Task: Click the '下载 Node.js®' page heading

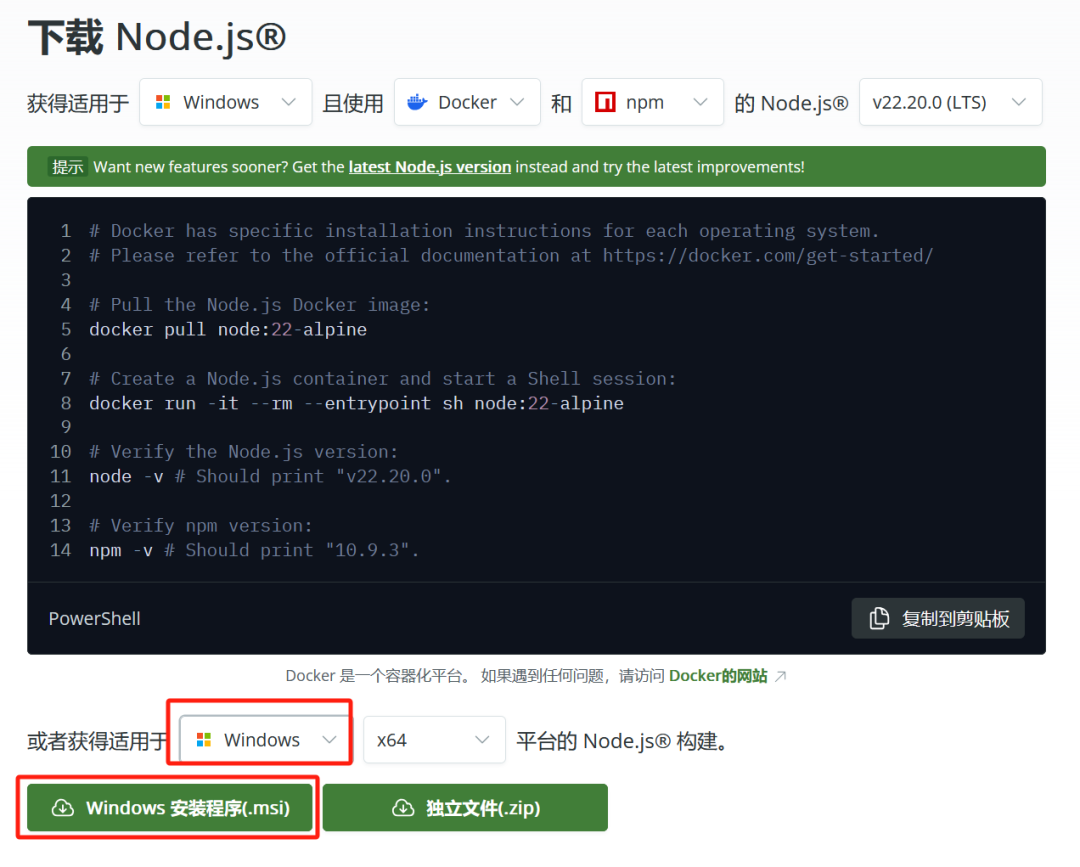Action: click(157, 37)
